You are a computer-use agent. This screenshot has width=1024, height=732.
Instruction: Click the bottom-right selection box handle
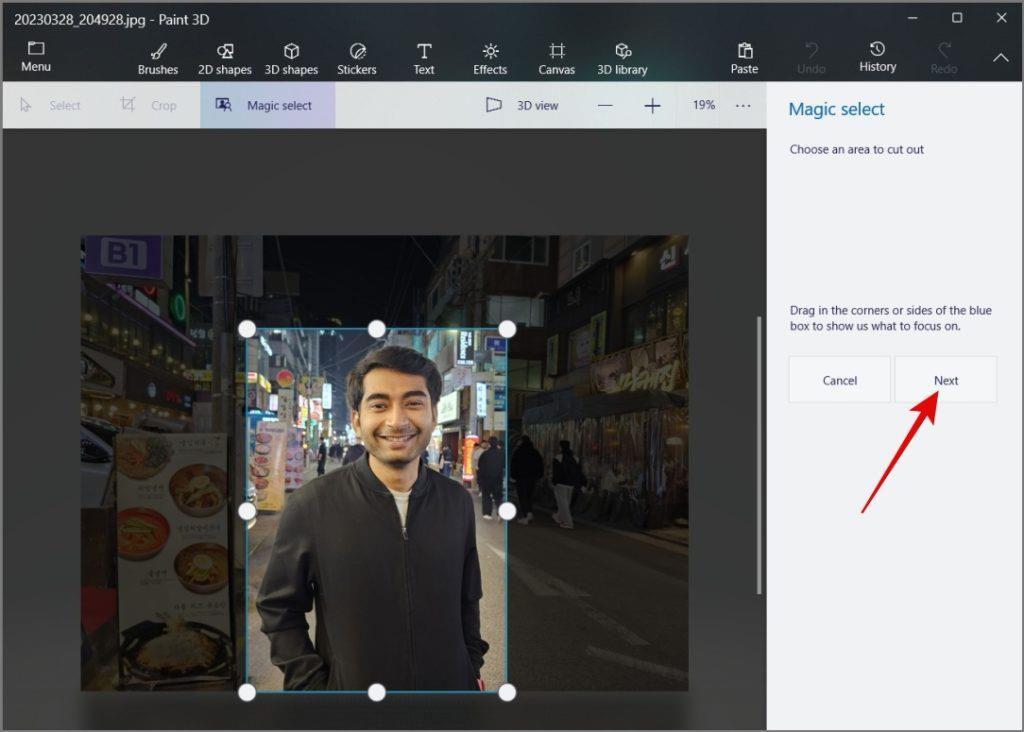point(507,693)
